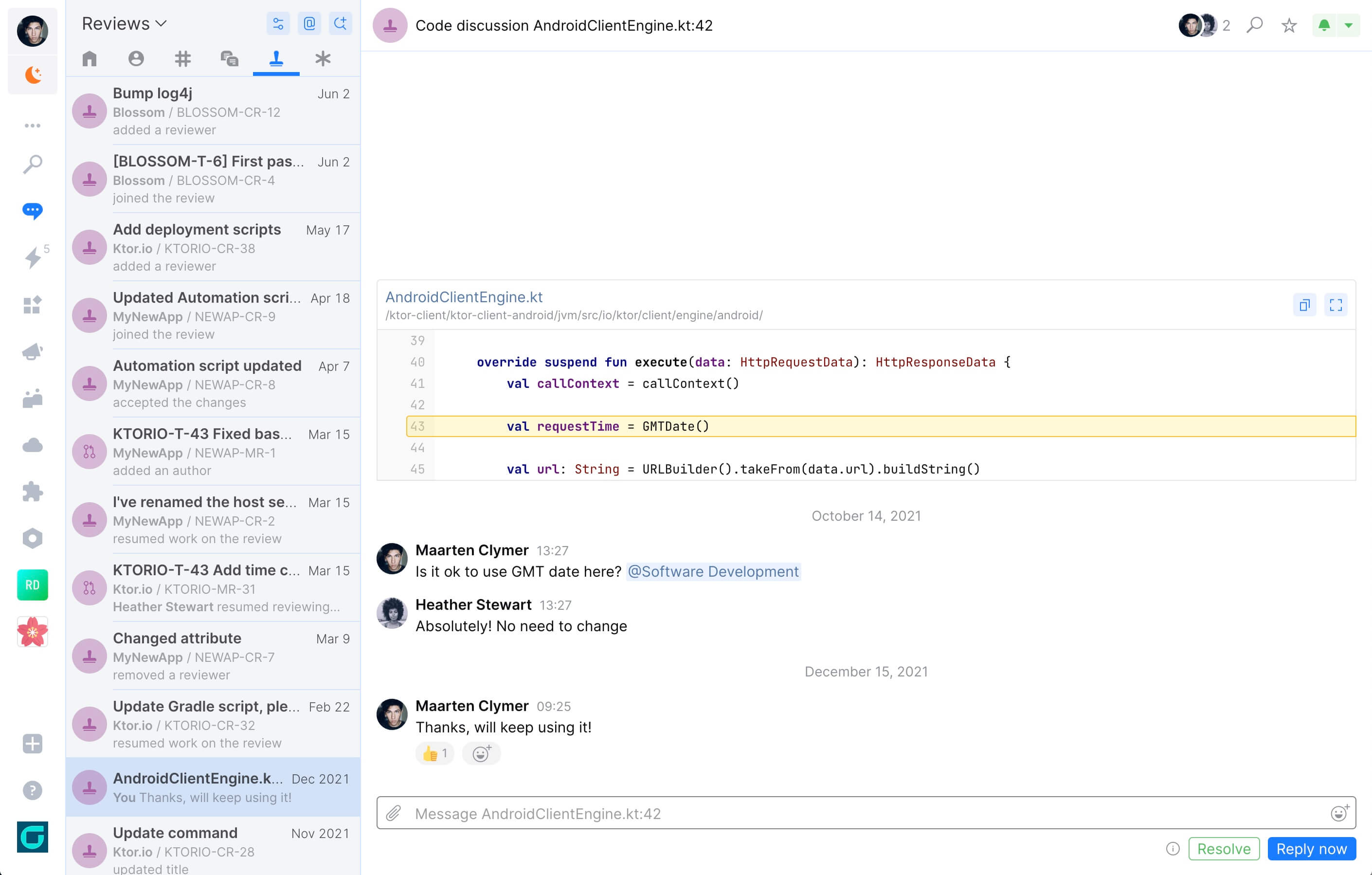
Task: Click the star icon to favorite discussion
Action: 1289,26
